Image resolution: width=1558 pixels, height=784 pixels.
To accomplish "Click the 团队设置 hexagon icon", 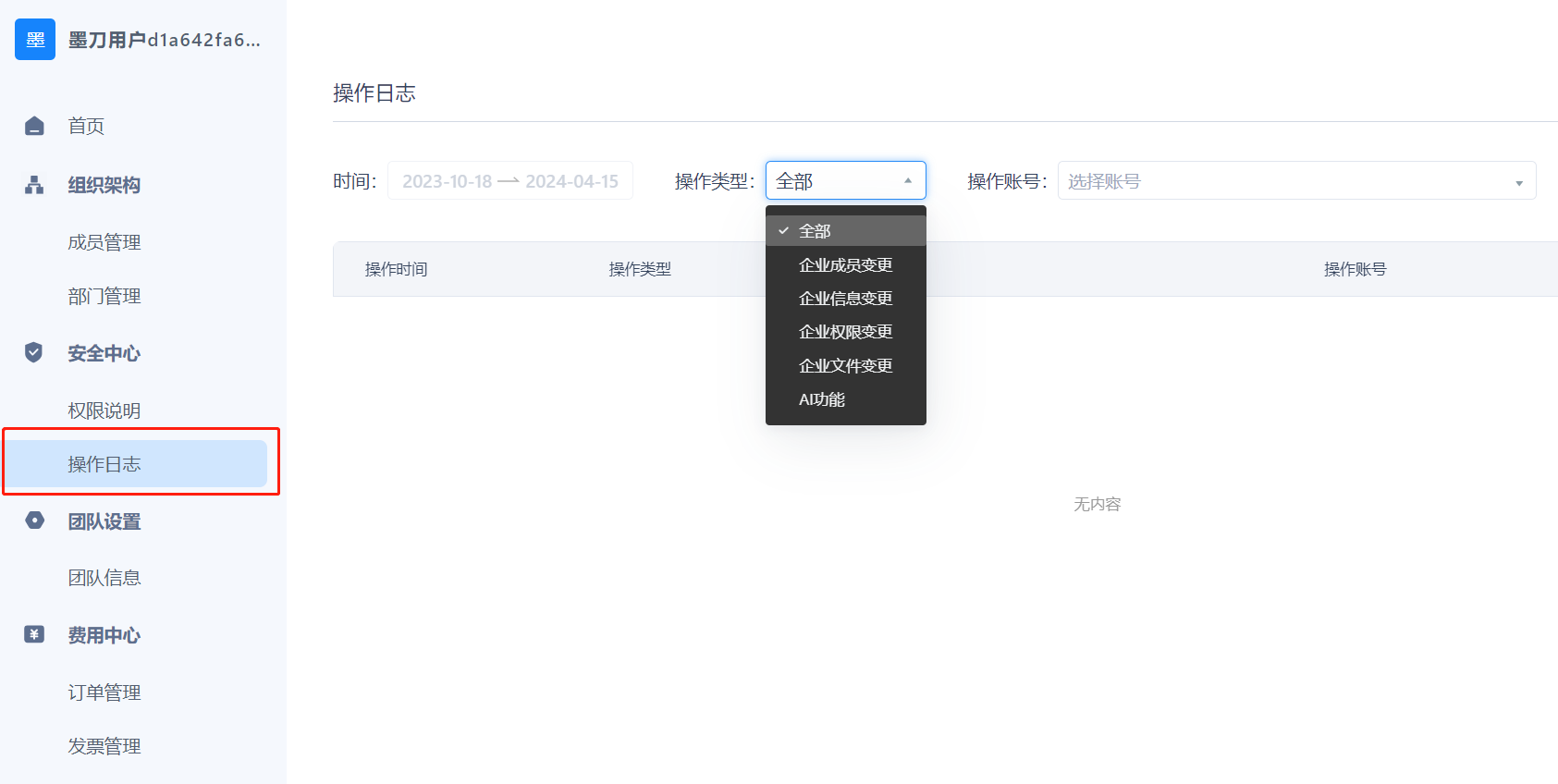I will 34,521.
